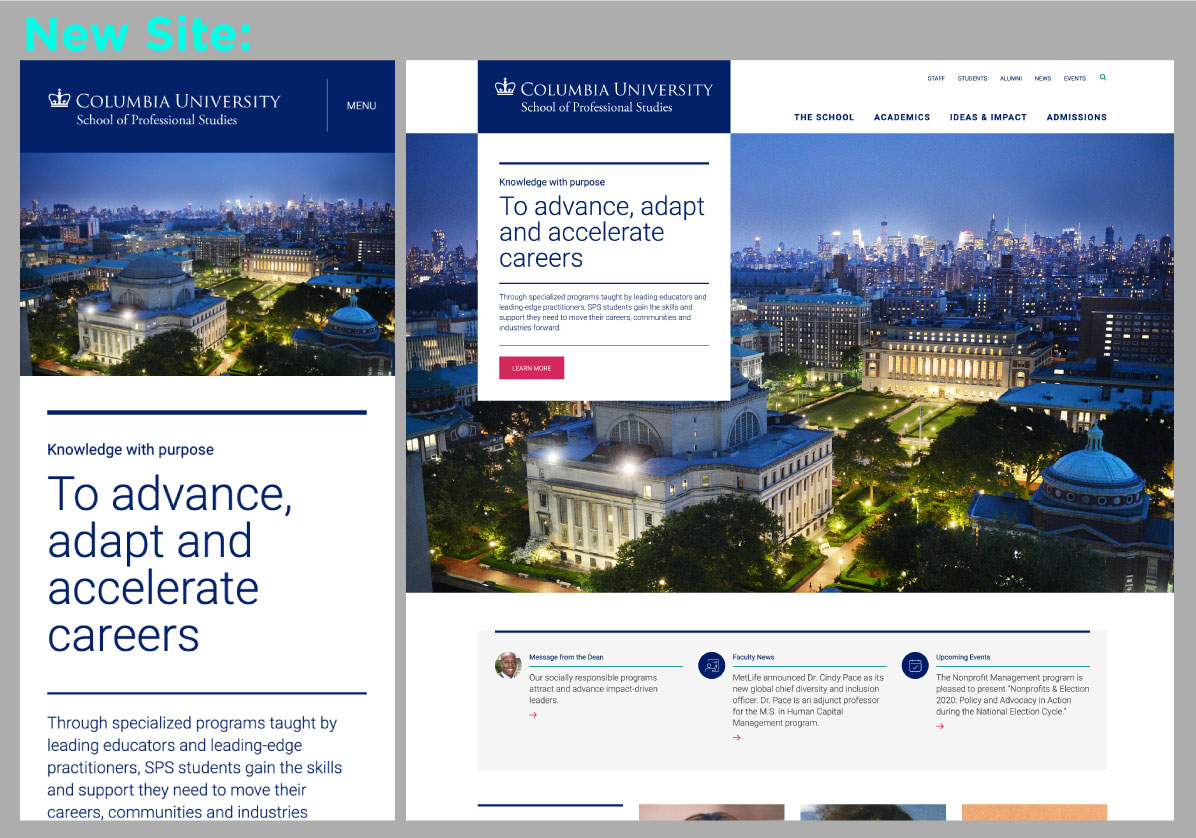Click the crown emblem in the desktop logo
The image size is (1196, 838).
[505, 87]
